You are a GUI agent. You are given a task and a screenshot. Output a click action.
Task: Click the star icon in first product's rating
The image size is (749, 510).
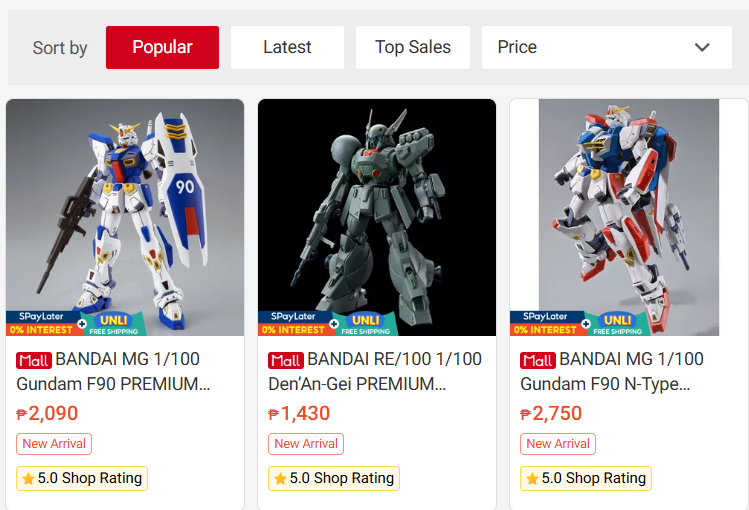click(28, 478)
